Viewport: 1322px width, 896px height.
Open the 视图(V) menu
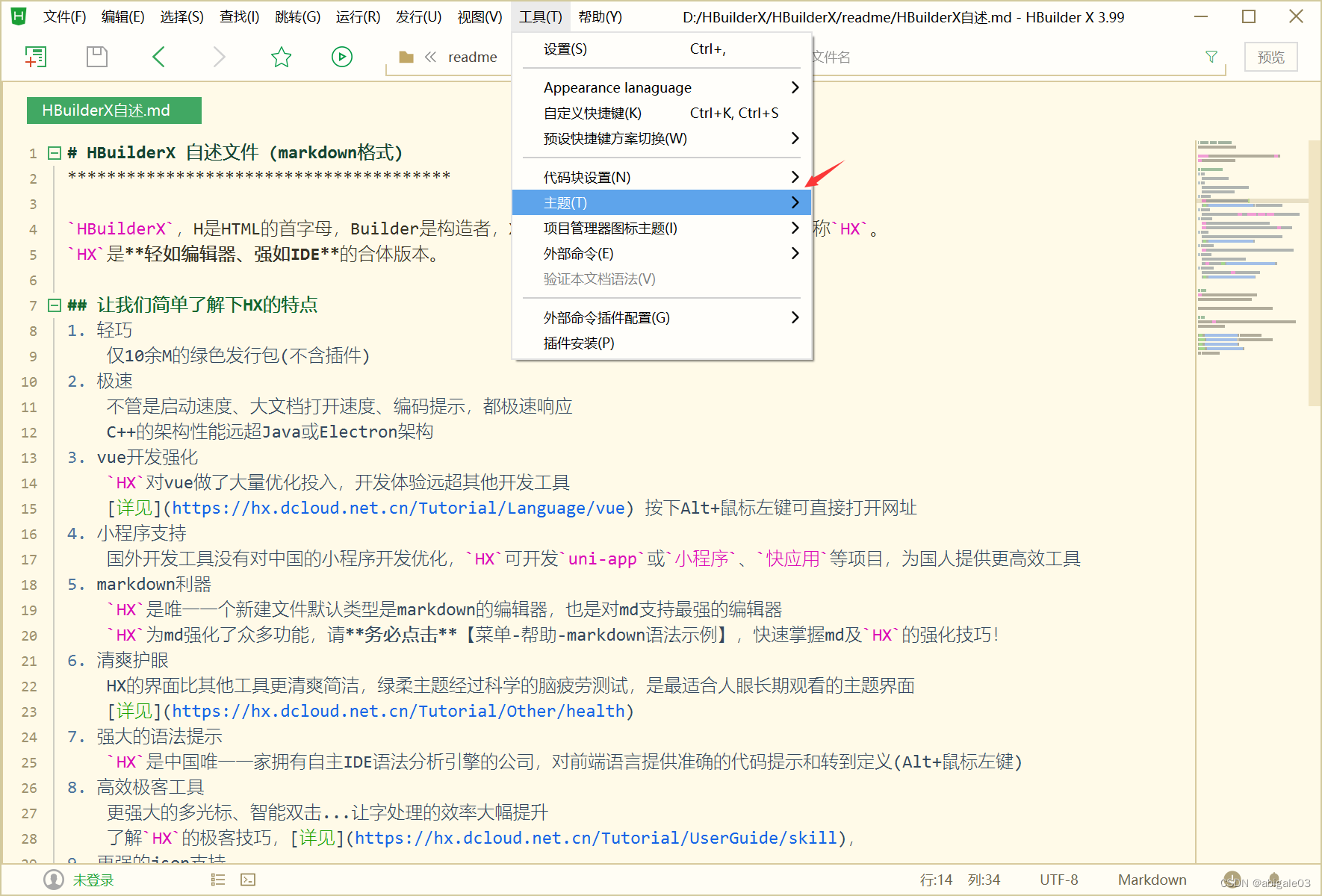pyautogui.click(x=480, y=16)
